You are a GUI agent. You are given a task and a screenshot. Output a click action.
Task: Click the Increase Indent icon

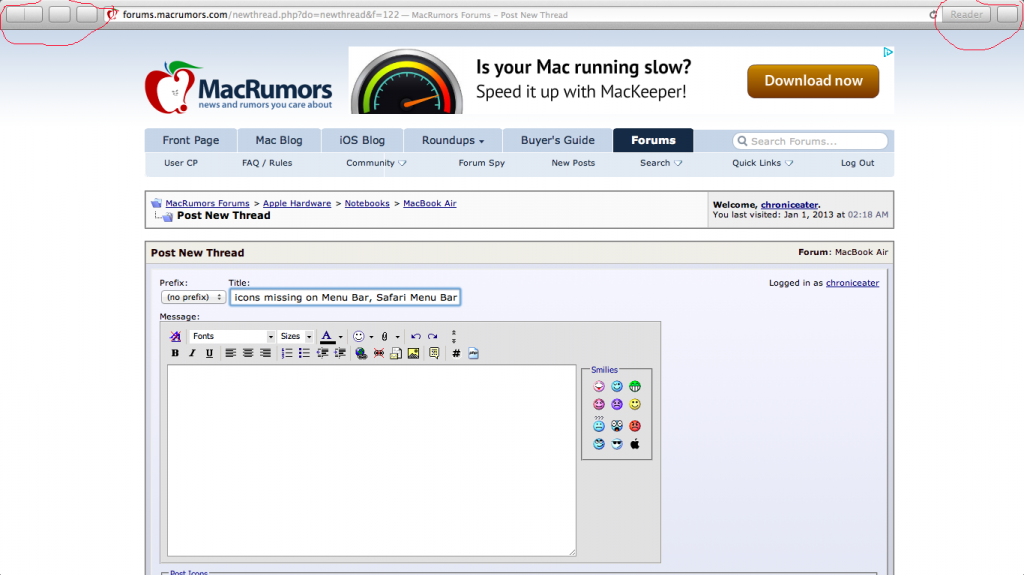pyautogui.click(x=340, y=353)
